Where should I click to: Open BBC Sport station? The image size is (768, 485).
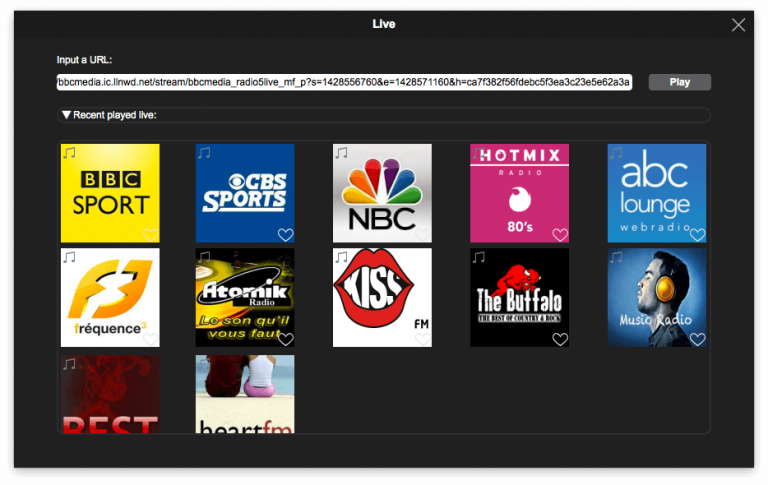(x=110, y=193)
